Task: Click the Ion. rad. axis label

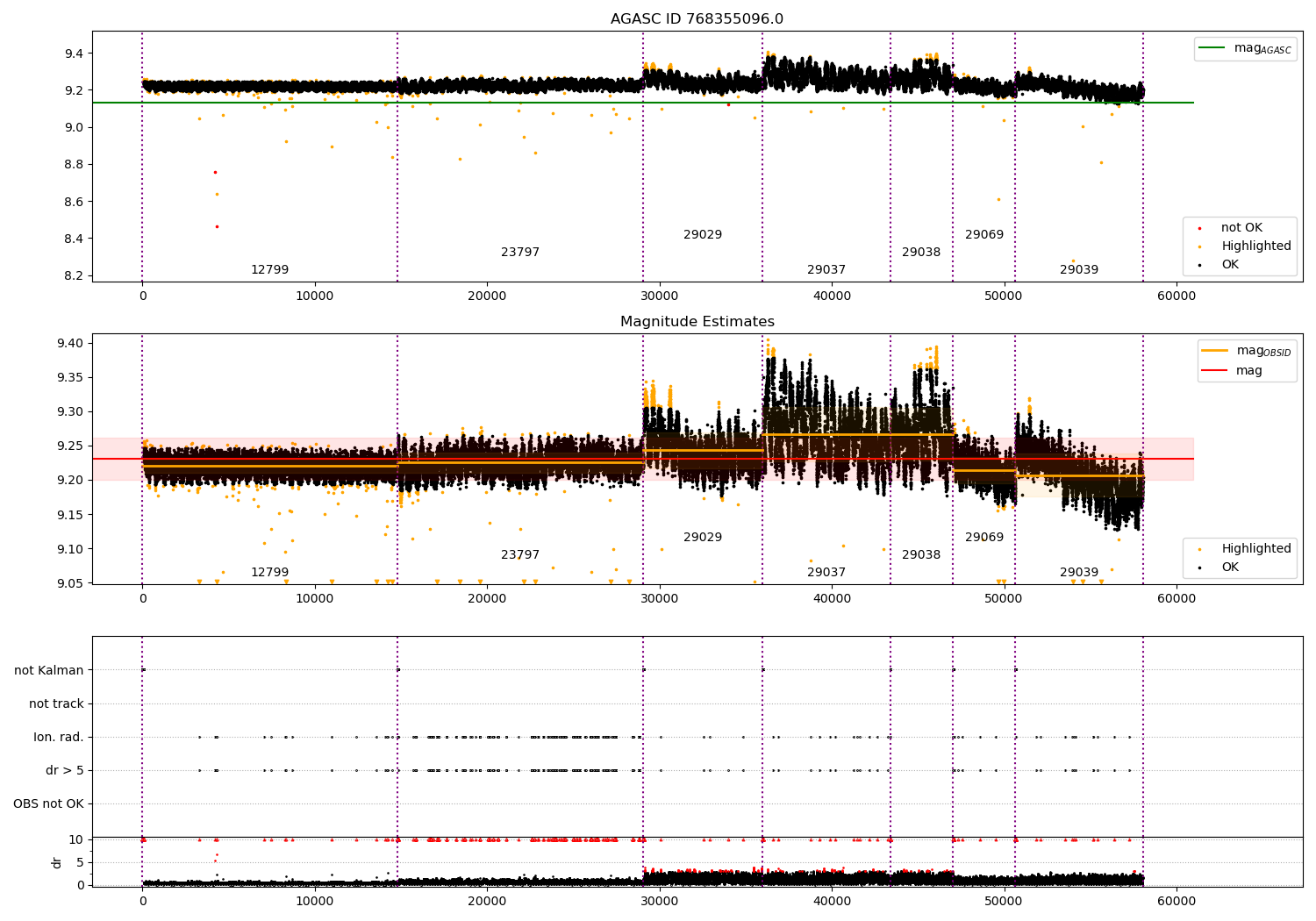Action: 59,738
